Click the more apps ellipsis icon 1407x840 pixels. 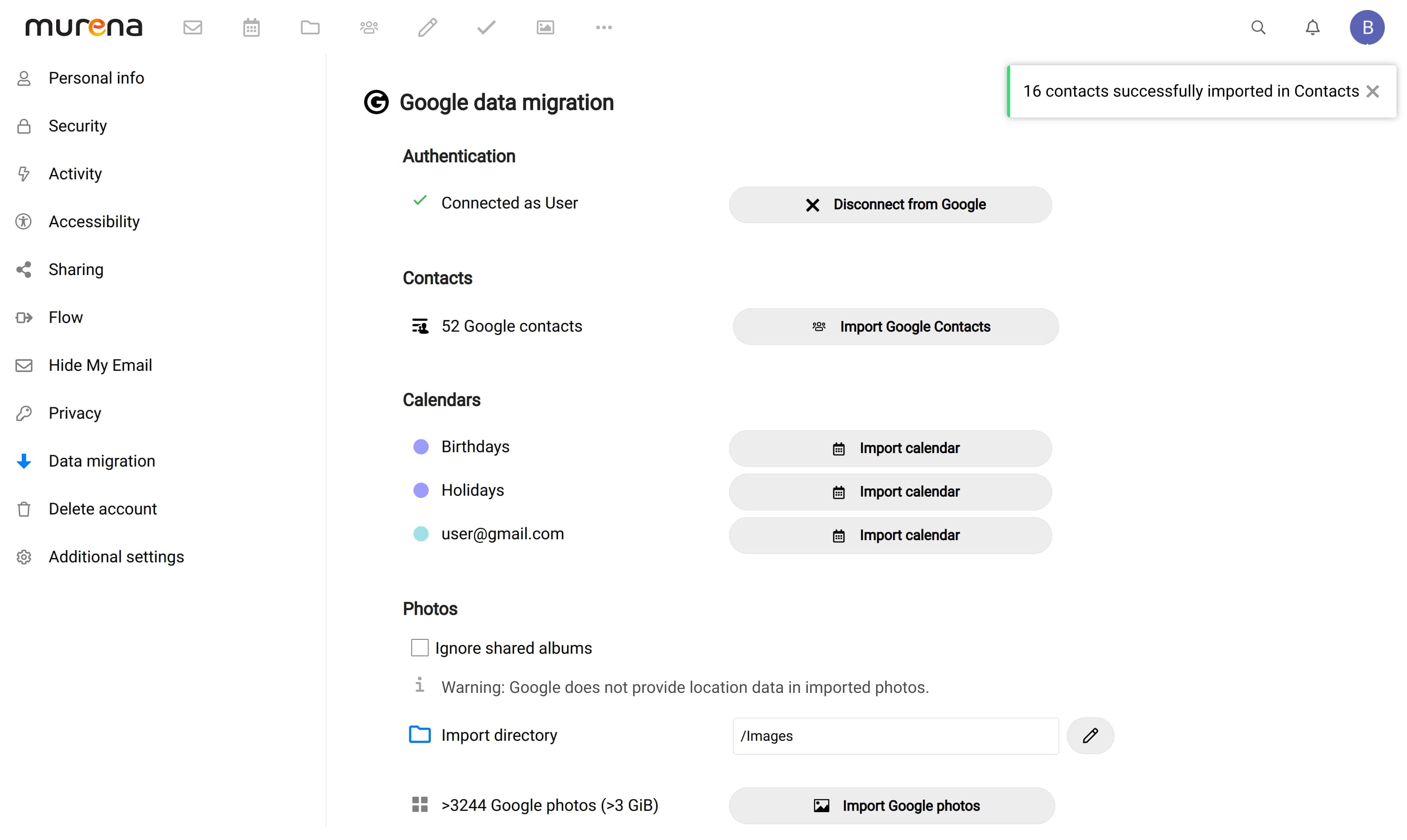coord(603,27)
